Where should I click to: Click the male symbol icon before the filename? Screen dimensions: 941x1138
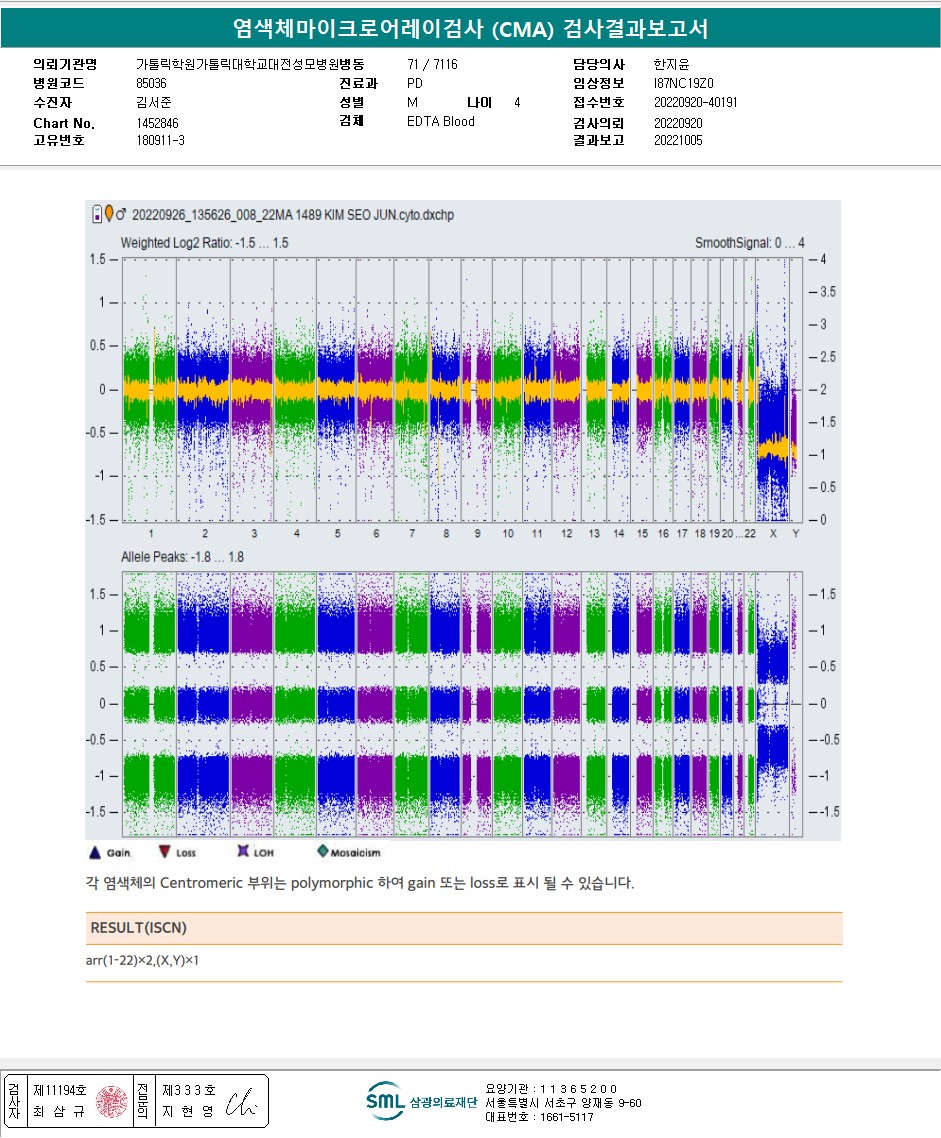click(x=121, y=214)
